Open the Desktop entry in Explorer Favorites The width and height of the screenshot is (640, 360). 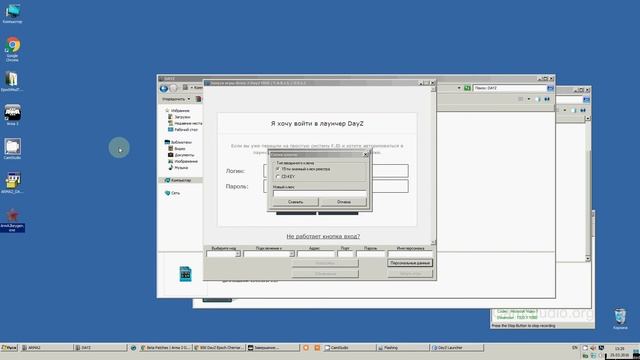point(183,129)
